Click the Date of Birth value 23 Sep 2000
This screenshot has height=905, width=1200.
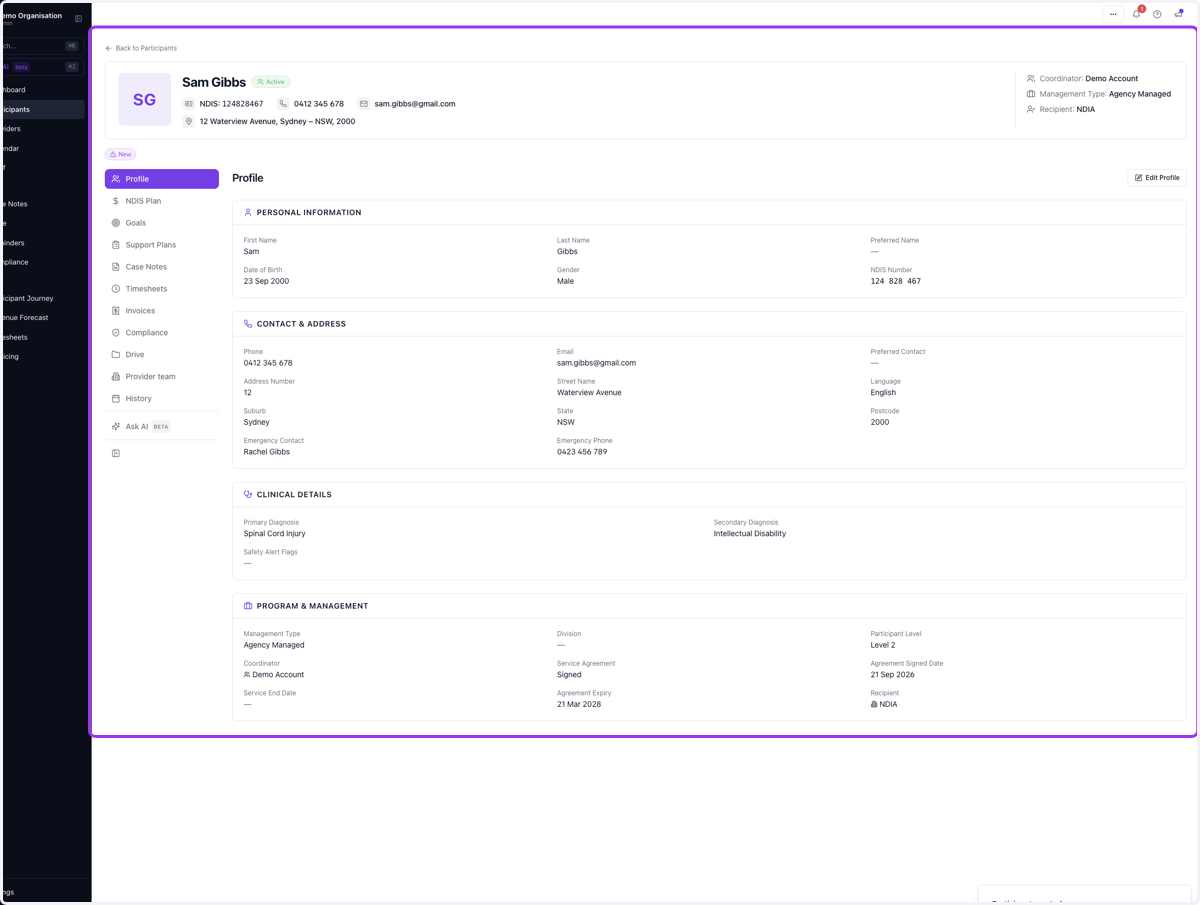[x=266, y=281]
